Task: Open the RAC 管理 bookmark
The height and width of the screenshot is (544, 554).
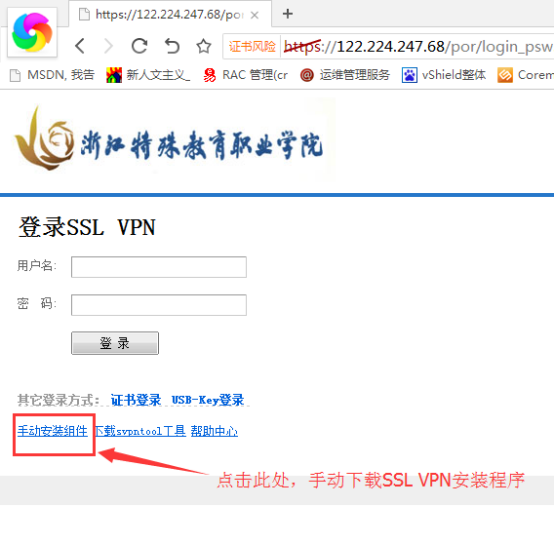Action: (246, 75)
